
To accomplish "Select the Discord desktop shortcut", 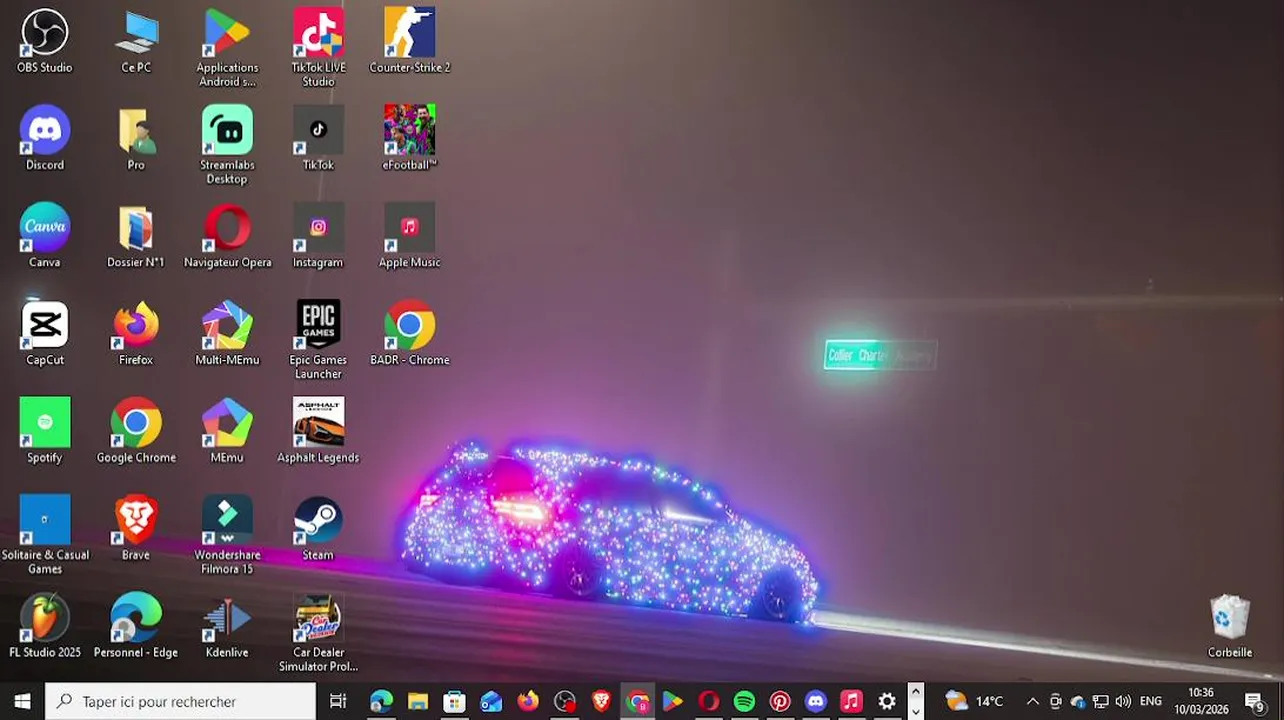I will point(45,138).
